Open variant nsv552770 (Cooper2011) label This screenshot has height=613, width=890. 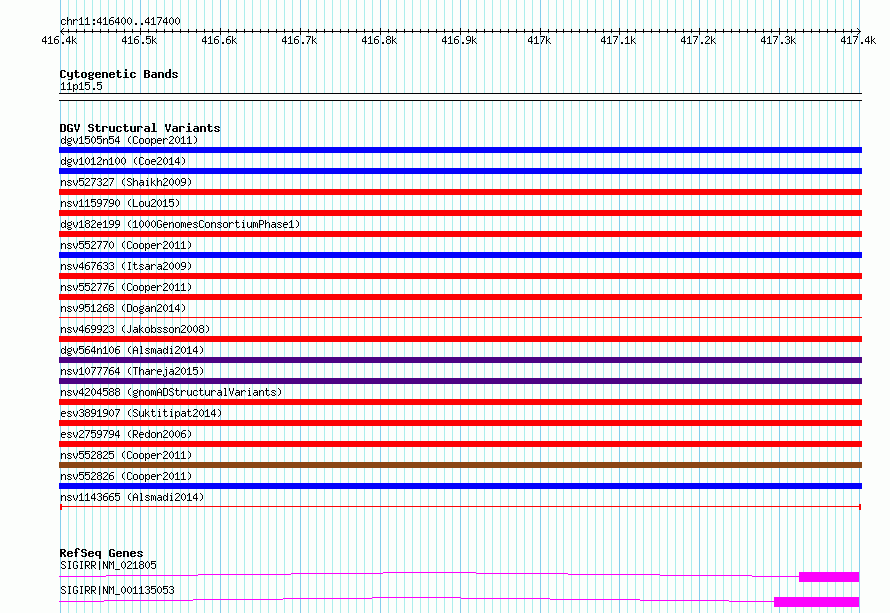tap(126, 245)
